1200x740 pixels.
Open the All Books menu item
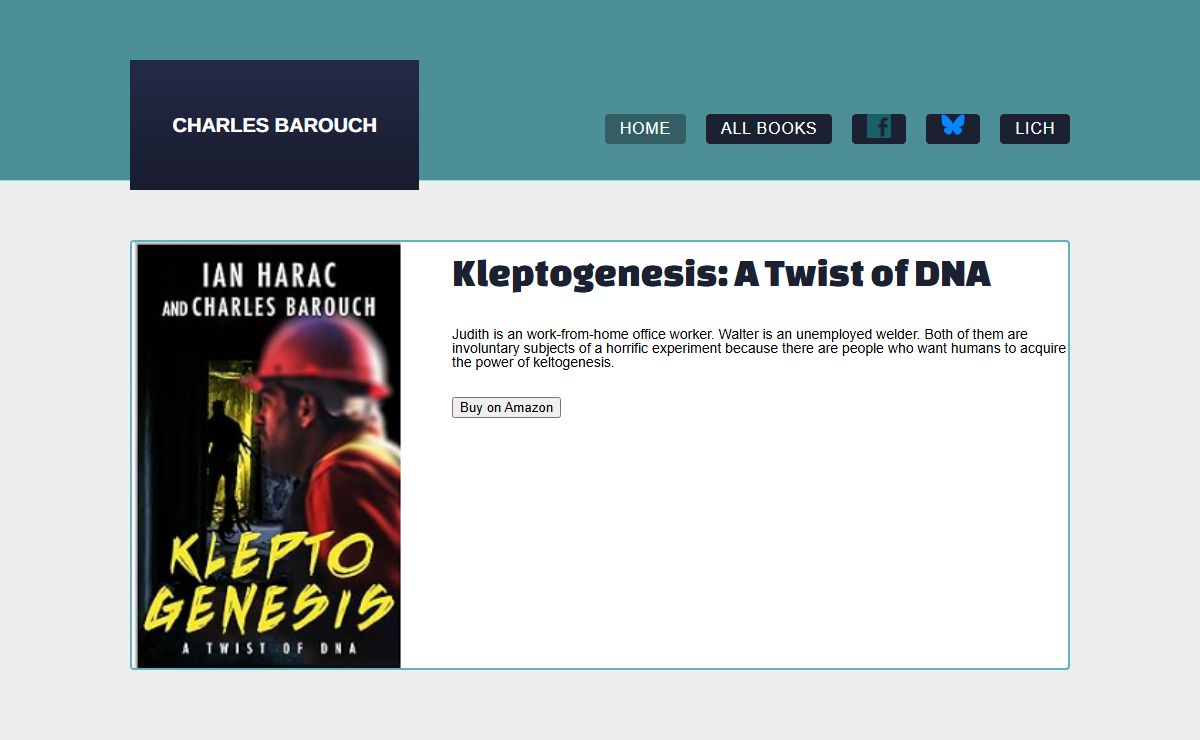(769, 129)
